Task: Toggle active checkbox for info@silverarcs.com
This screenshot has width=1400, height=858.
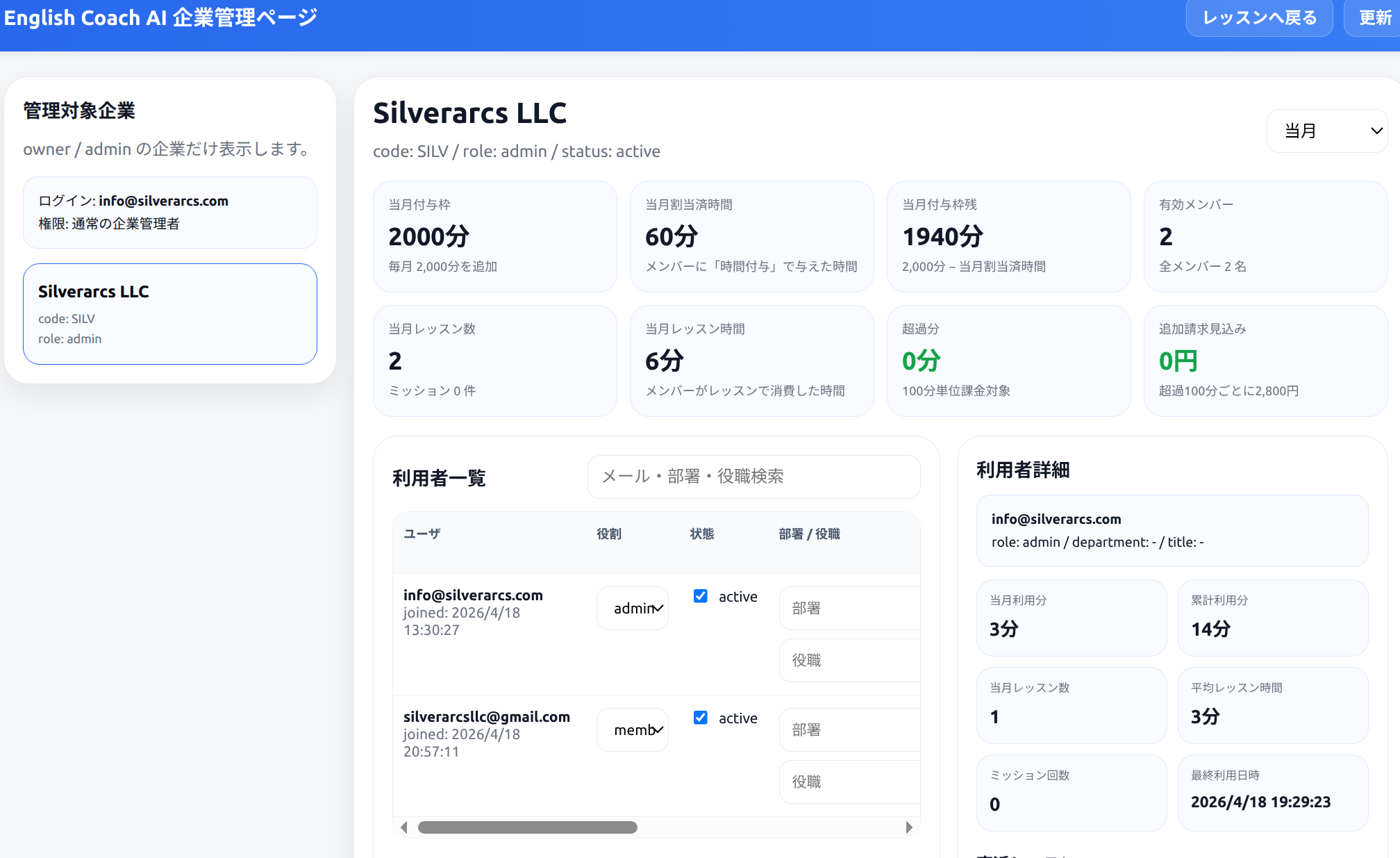Action: [x=701, y=596]
